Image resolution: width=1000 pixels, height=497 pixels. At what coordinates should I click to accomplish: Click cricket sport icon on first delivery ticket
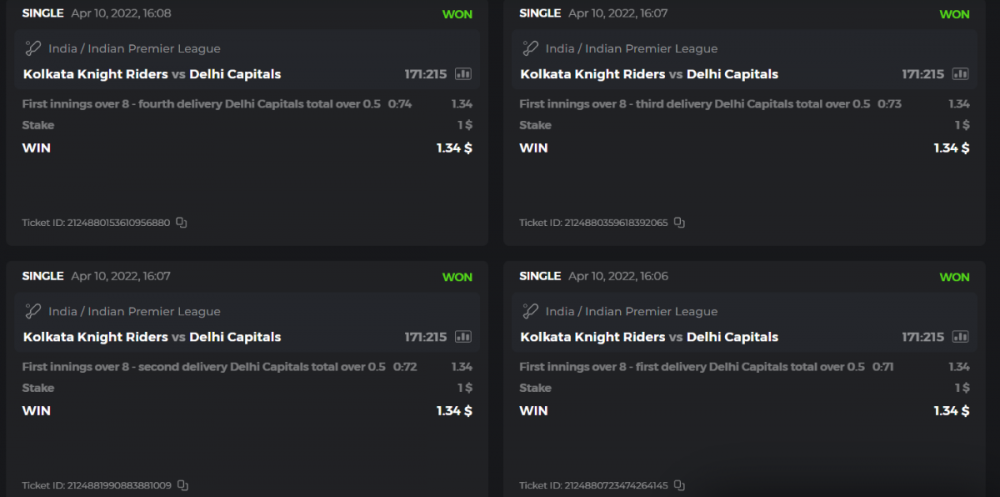530,311
